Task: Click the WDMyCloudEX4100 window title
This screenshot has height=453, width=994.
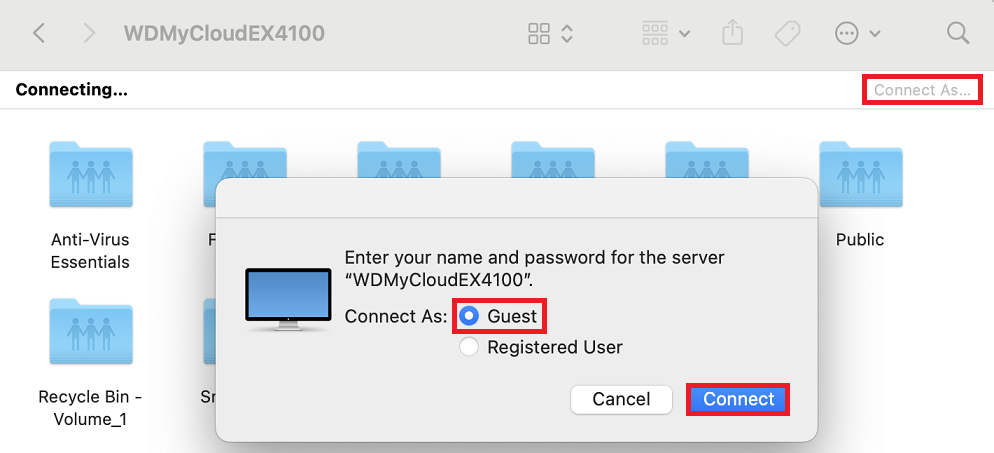Action: coord(224,34)
